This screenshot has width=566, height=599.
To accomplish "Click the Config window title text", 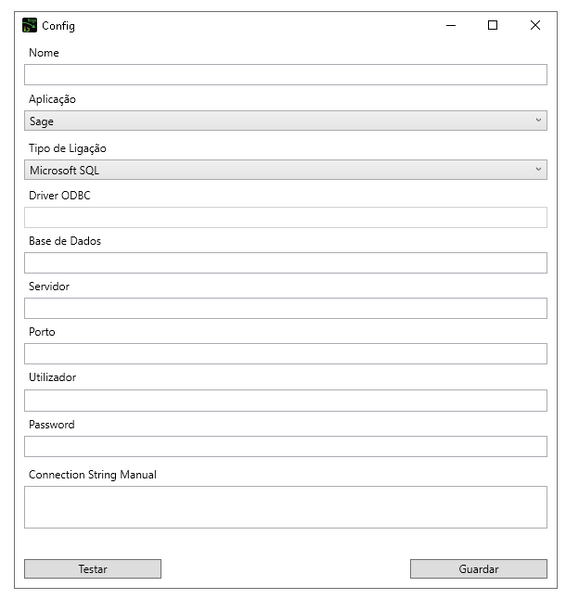I will point(58,26).
